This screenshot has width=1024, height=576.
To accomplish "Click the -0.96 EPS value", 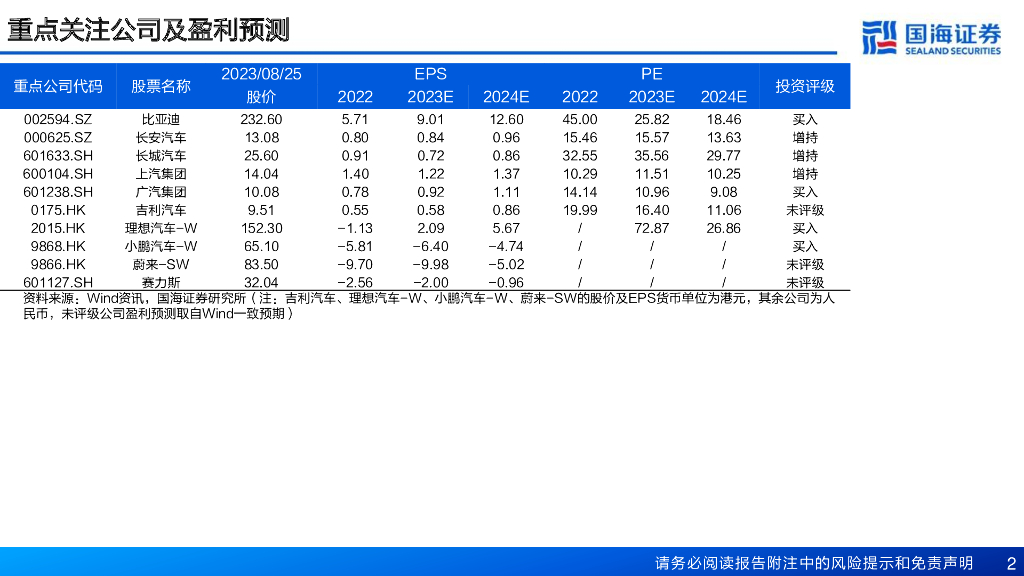I will point(506,283).
